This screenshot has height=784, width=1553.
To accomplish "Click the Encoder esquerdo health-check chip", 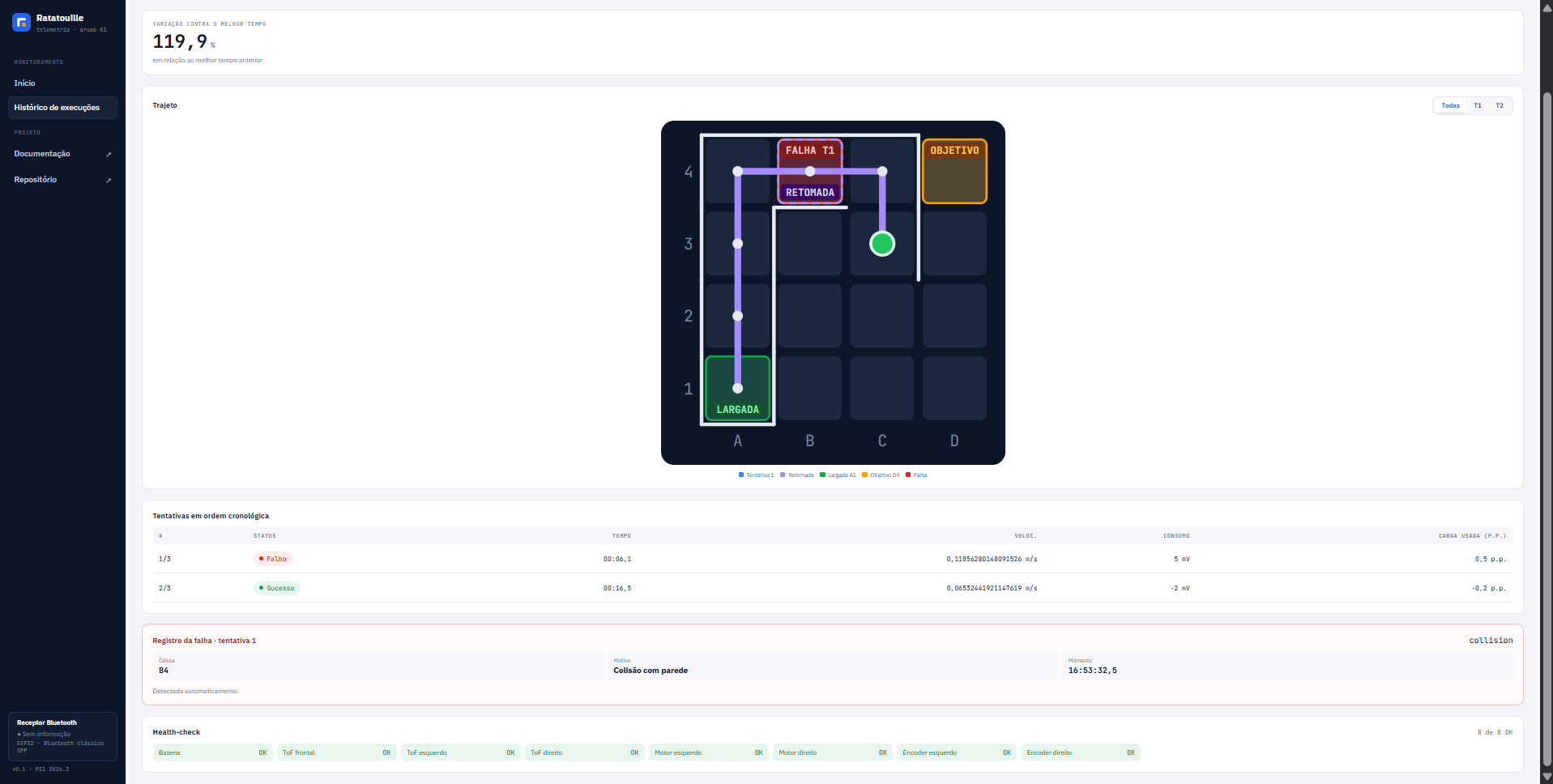I will point(957,752).
